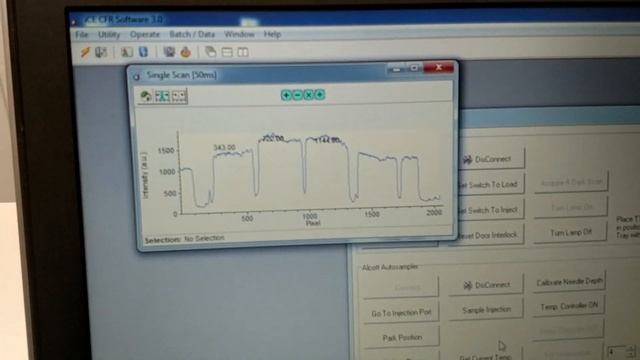The height and width of the screenshot is (360, 640).
Task: Maximize the Single Scan window
Action: [414, 68]
